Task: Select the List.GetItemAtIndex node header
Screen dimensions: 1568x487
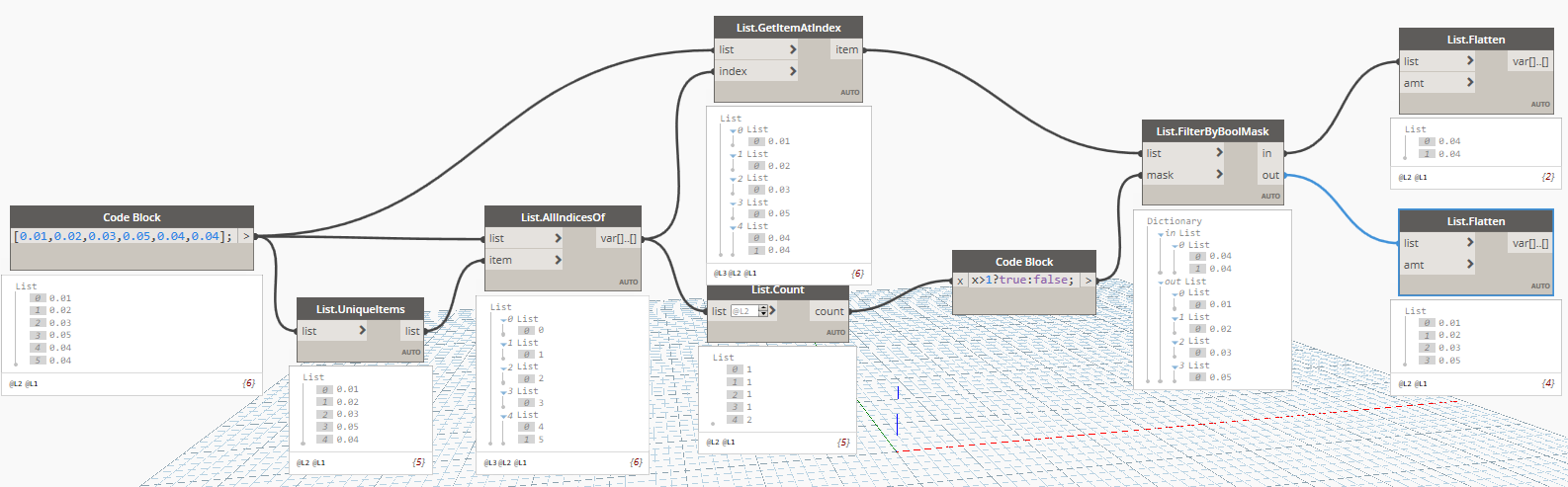Action: tap(789, 28)
